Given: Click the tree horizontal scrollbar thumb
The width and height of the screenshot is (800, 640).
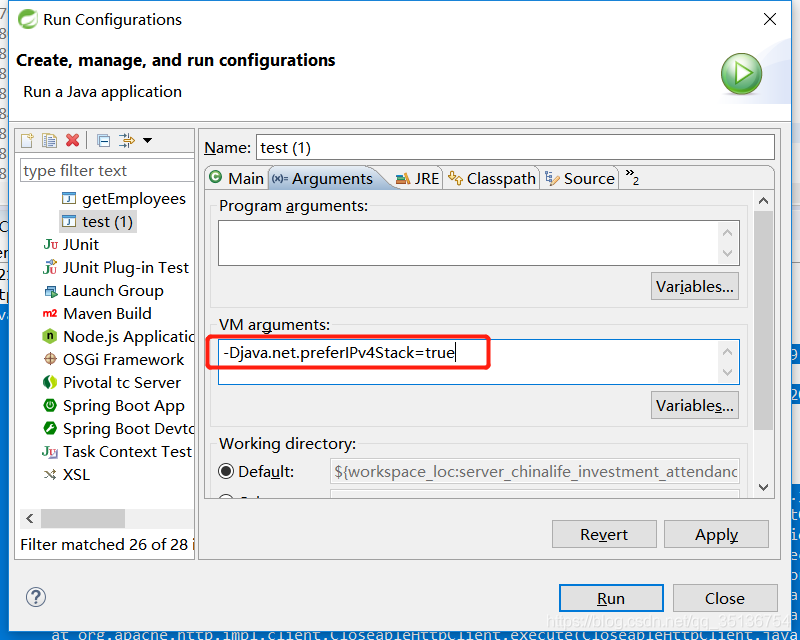Looking at the screenshot, I should (x=83, y=519).
